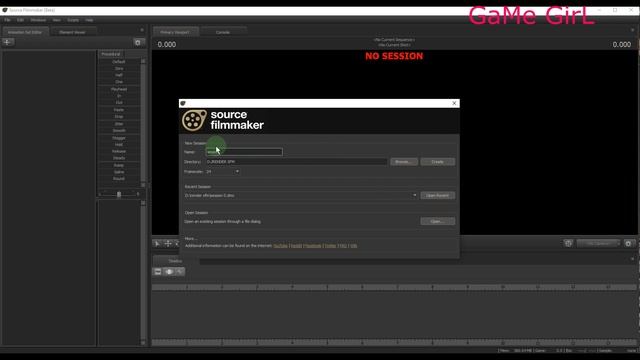Select the viewport selection arrow tool

click(x=158, y=244)
